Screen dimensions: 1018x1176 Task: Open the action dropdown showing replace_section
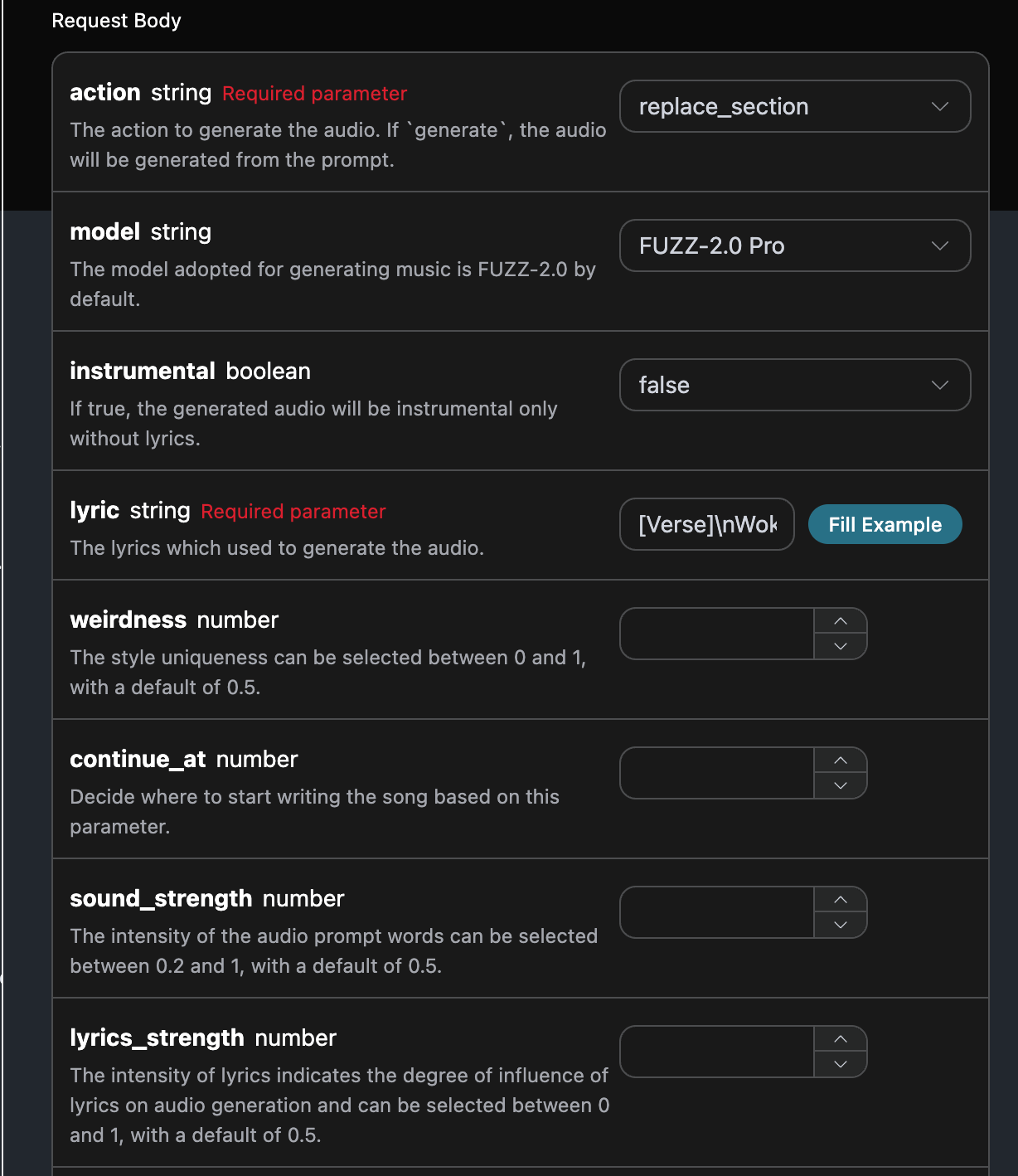[794, 106]
